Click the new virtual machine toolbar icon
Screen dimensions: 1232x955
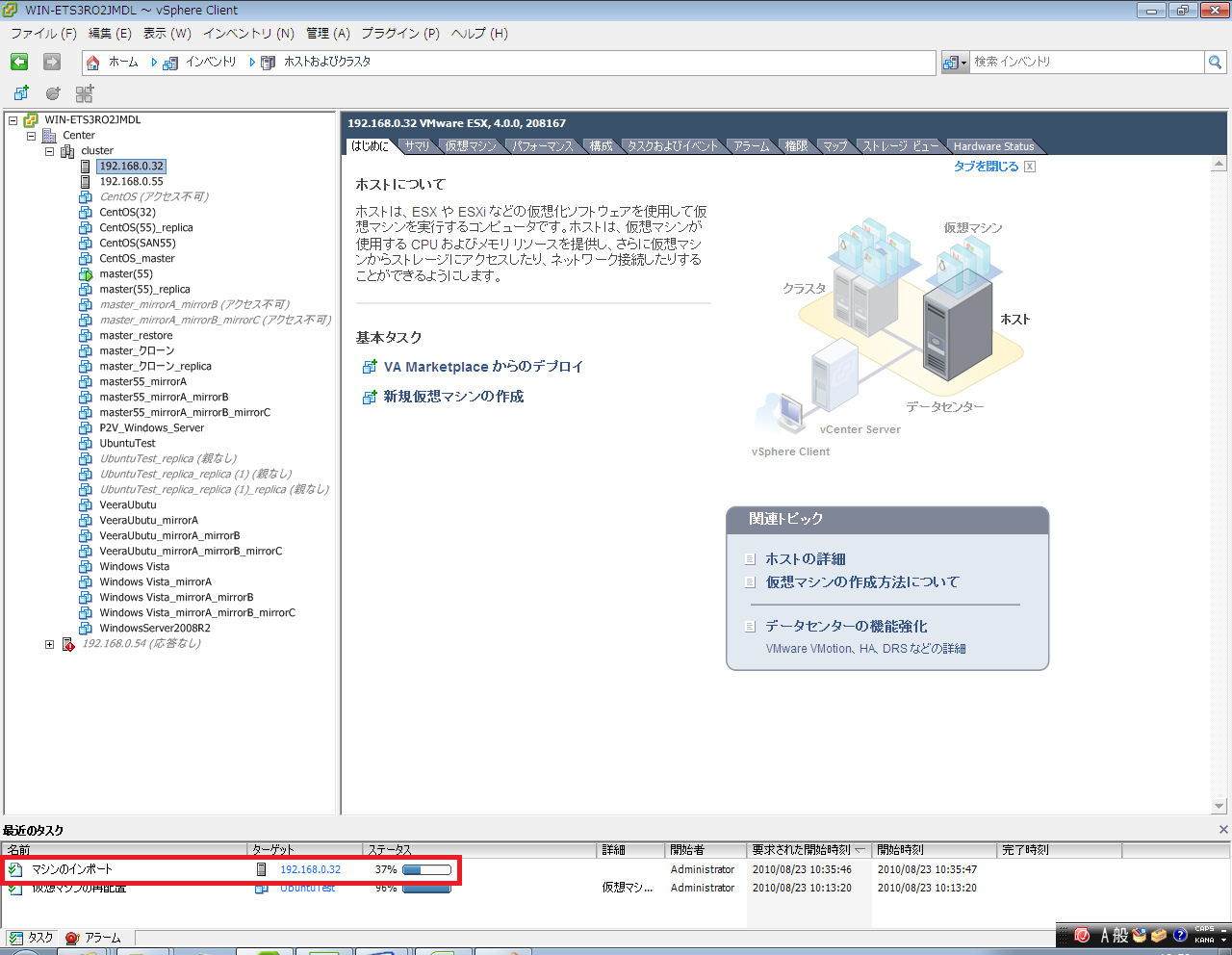coord(21,93)
